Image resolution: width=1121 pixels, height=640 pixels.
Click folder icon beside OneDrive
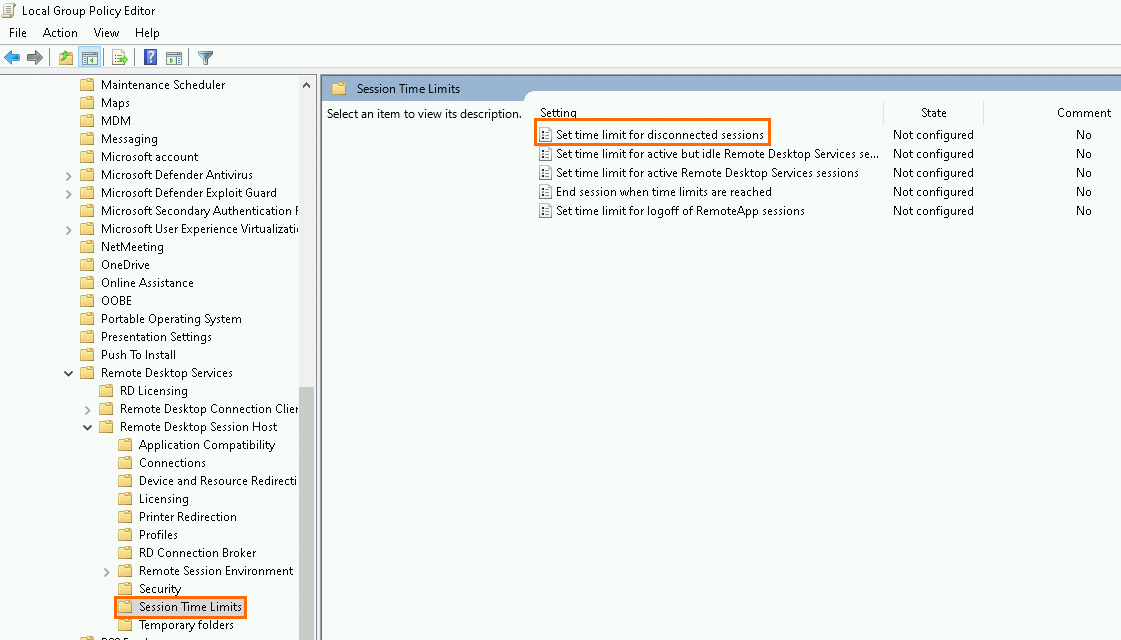tap(87, 265)
